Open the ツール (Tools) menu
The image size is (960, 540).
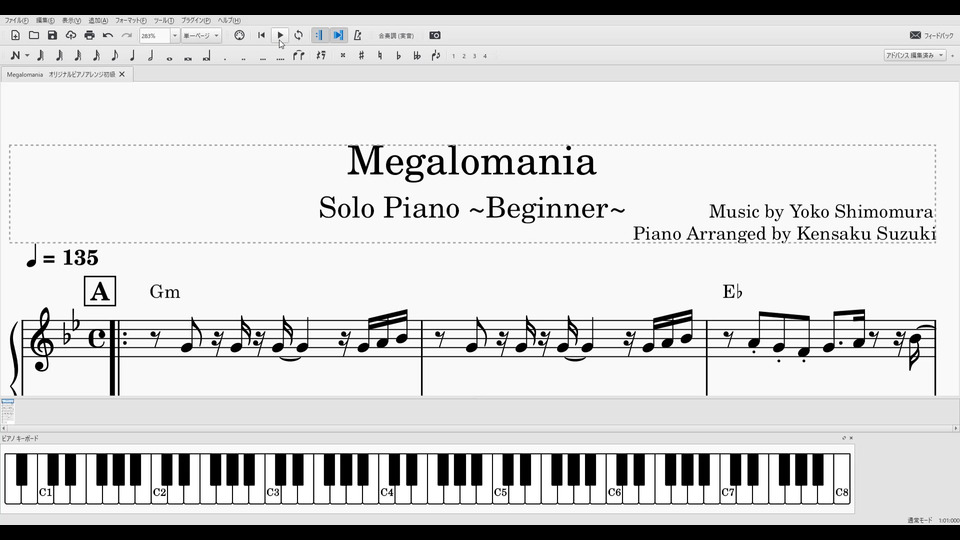[x=163, y=20]
